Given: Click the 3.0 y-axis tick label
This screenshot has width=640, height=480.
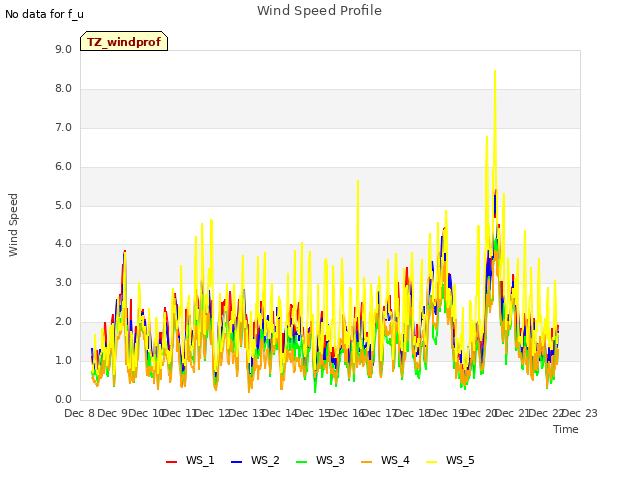Looking at the screenshot, I should pos(63,282).
